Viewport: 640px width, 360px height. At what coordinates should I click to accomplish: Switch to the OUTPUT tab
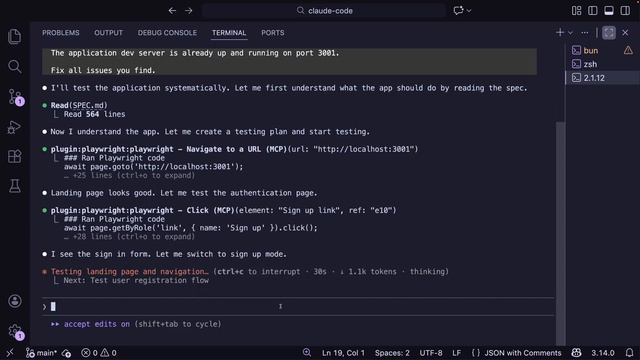click(x=109, y=33)
